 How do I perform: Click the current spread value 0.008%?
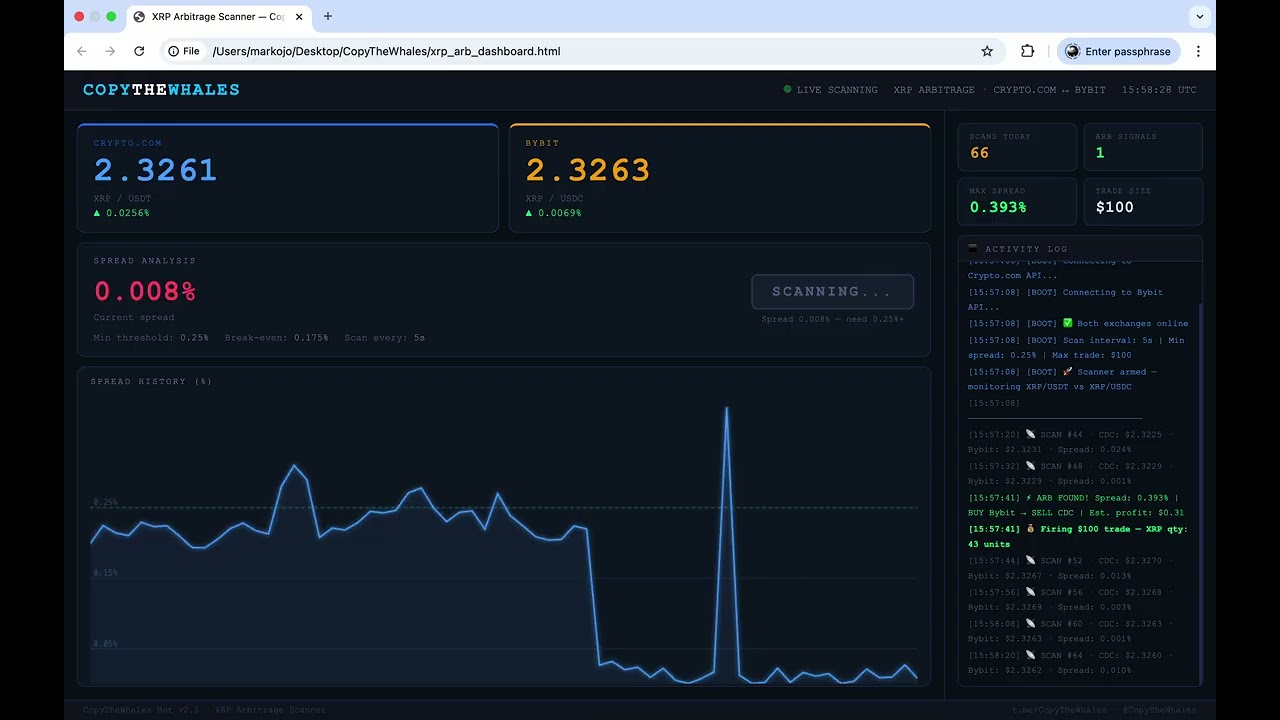pos(145,292)
